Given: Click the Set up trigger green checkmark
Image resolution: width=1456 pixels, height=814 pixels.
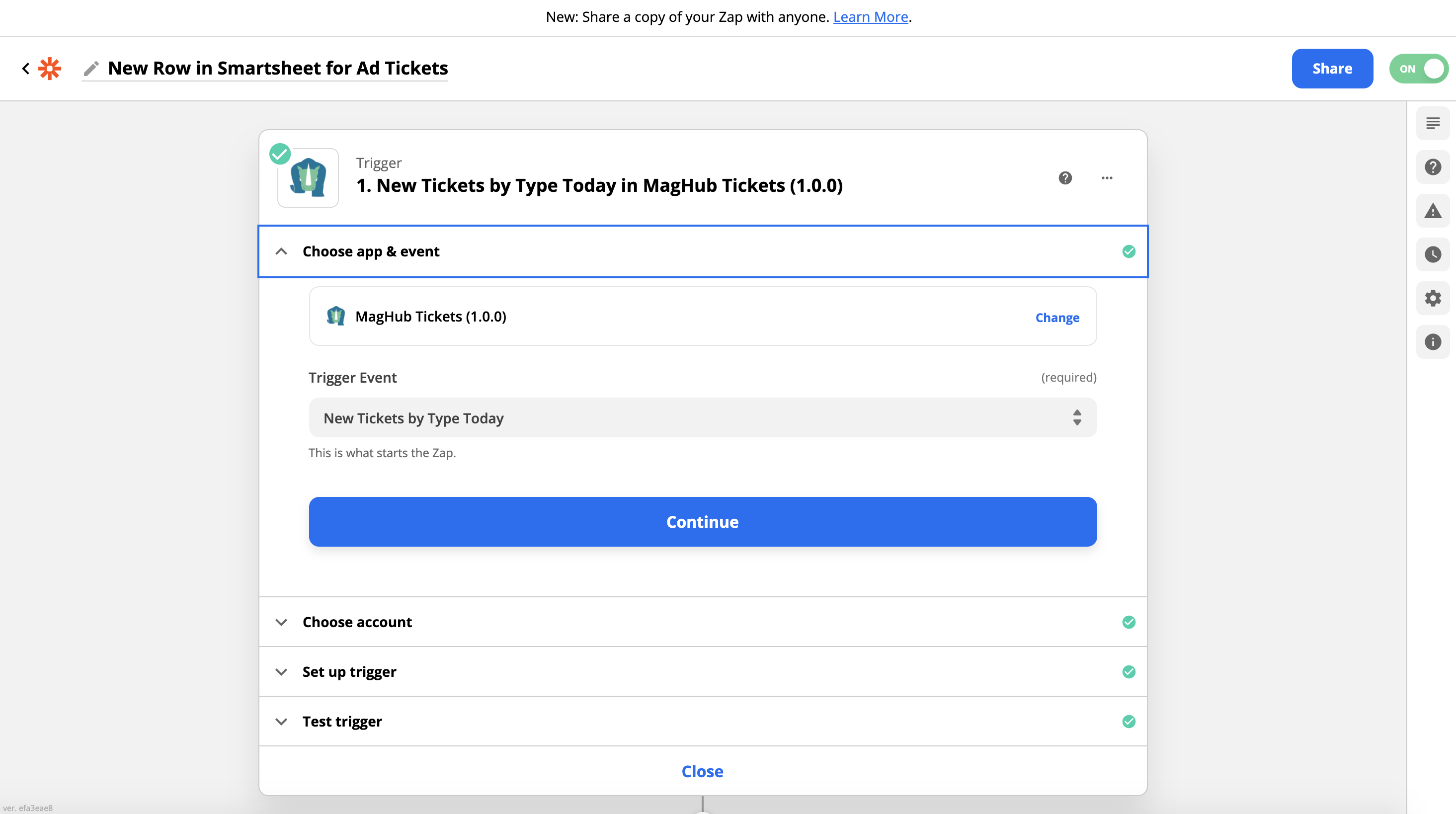Looking at the screenshot, I should 1128,671.
